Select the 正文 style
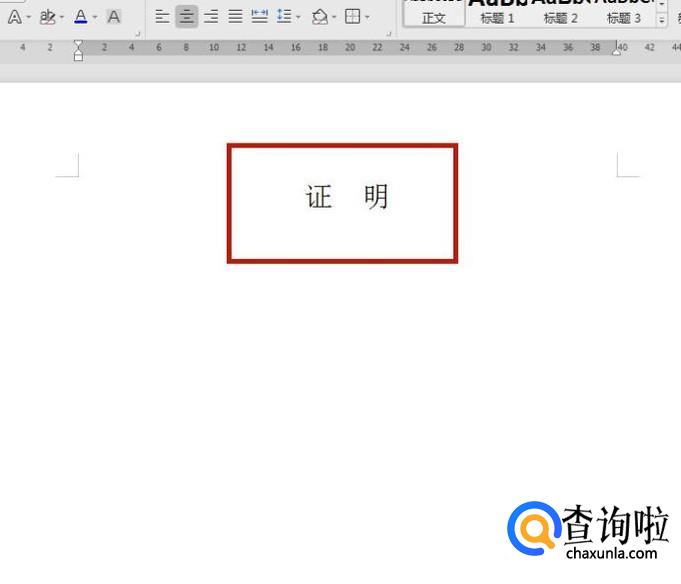The image size is (681, 584). [x=434, y=15]
